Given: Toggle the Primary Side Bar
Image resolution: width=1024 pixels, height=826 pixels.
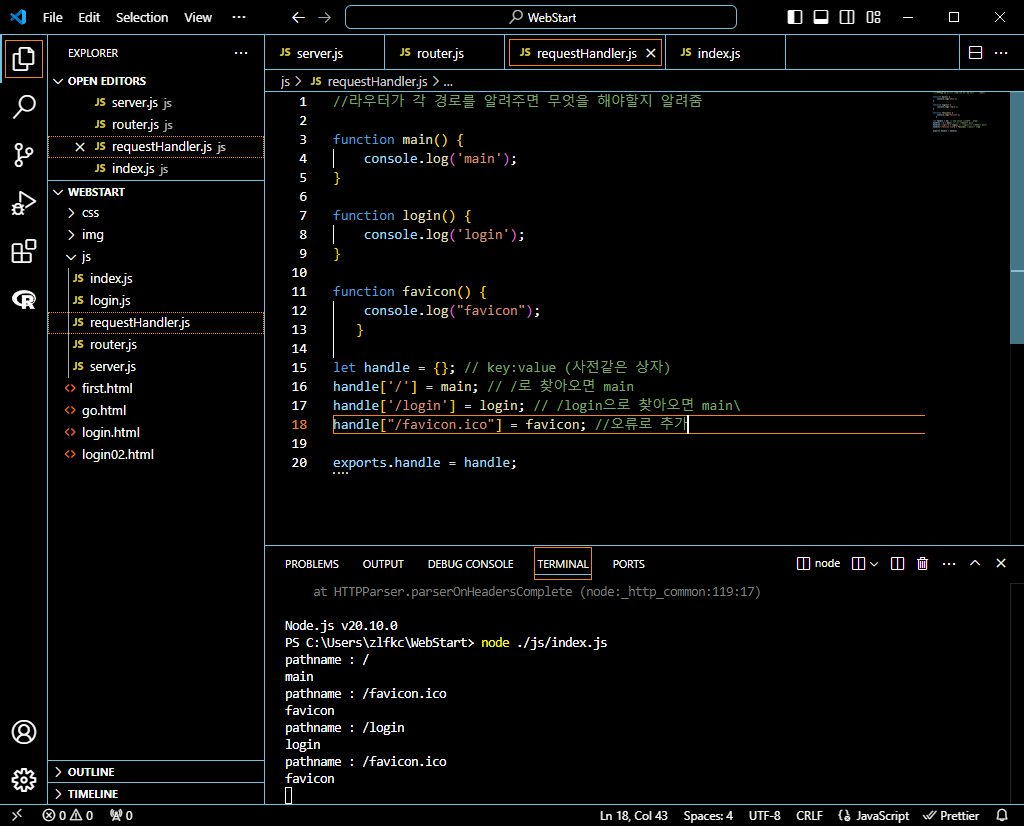Looking at the screenshot, I should [795, 17].
